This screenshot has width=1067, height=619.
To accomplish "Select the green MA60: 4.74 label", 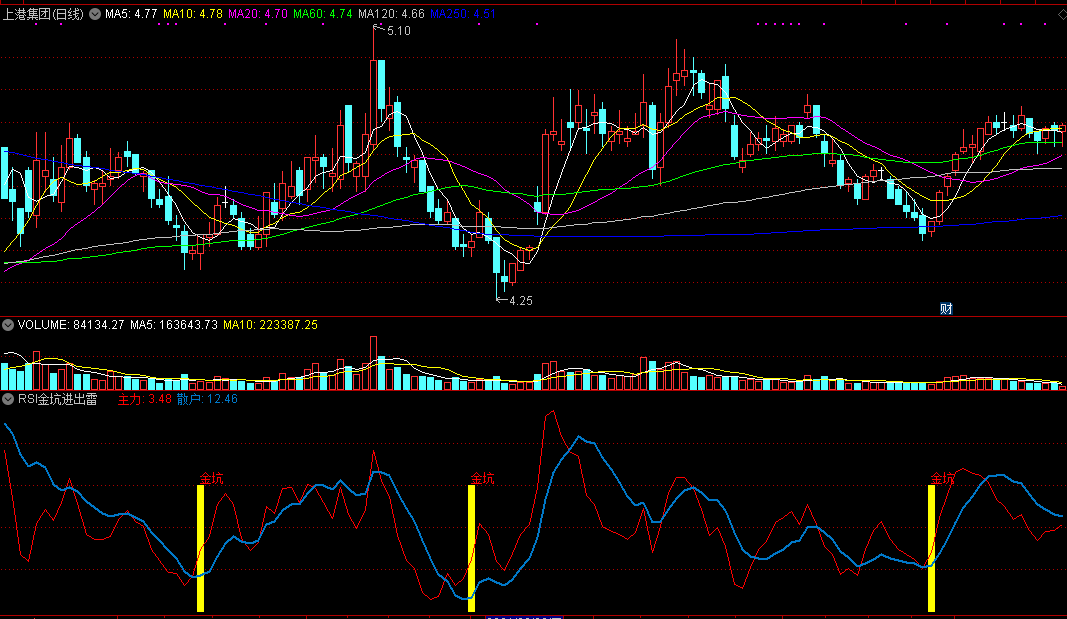I will (323, 14).
